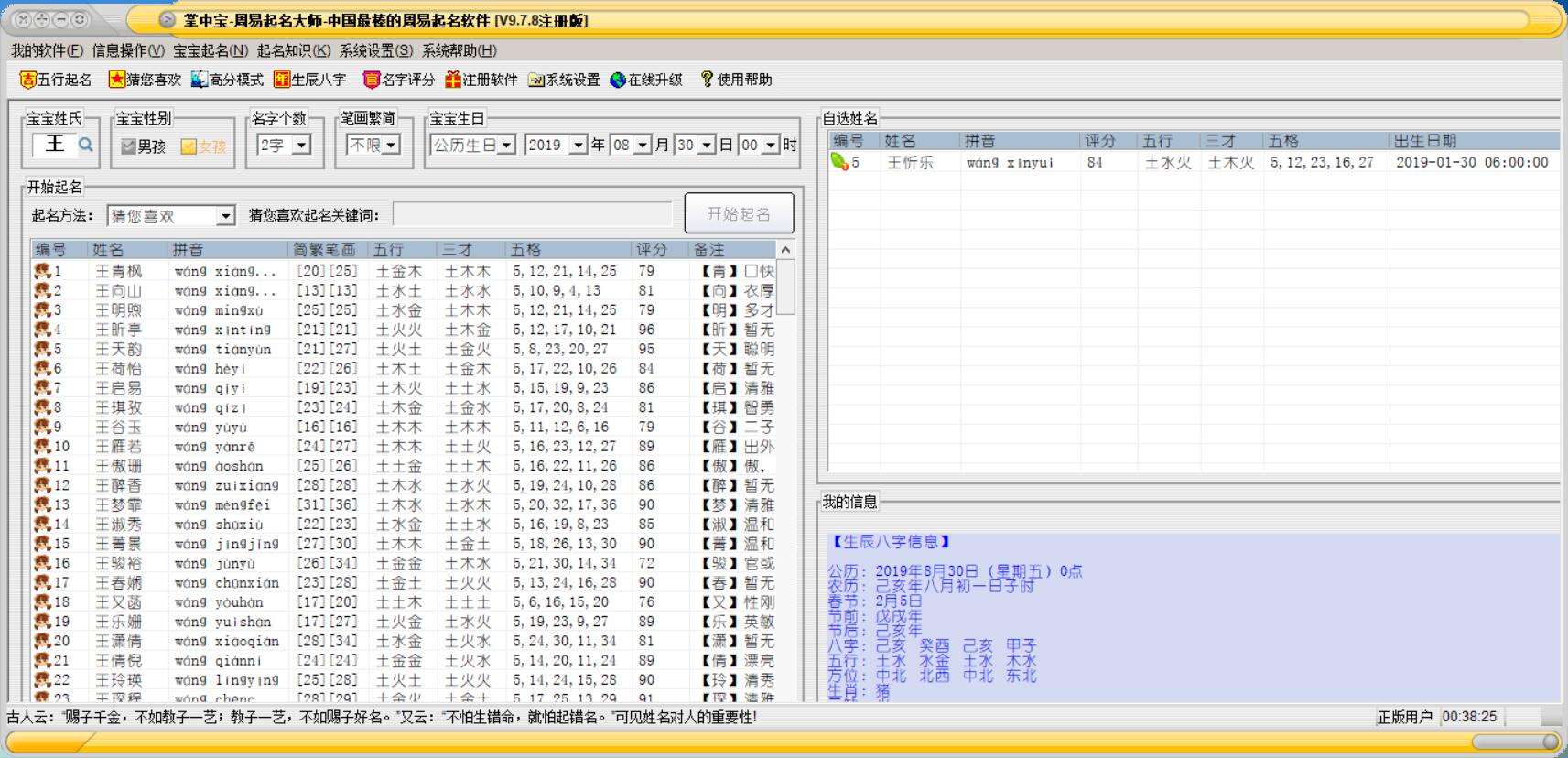This screenshot has height=758, width=1568.
Task: Open the 五行起名 toolbar tool
Action: pos(56,80)
